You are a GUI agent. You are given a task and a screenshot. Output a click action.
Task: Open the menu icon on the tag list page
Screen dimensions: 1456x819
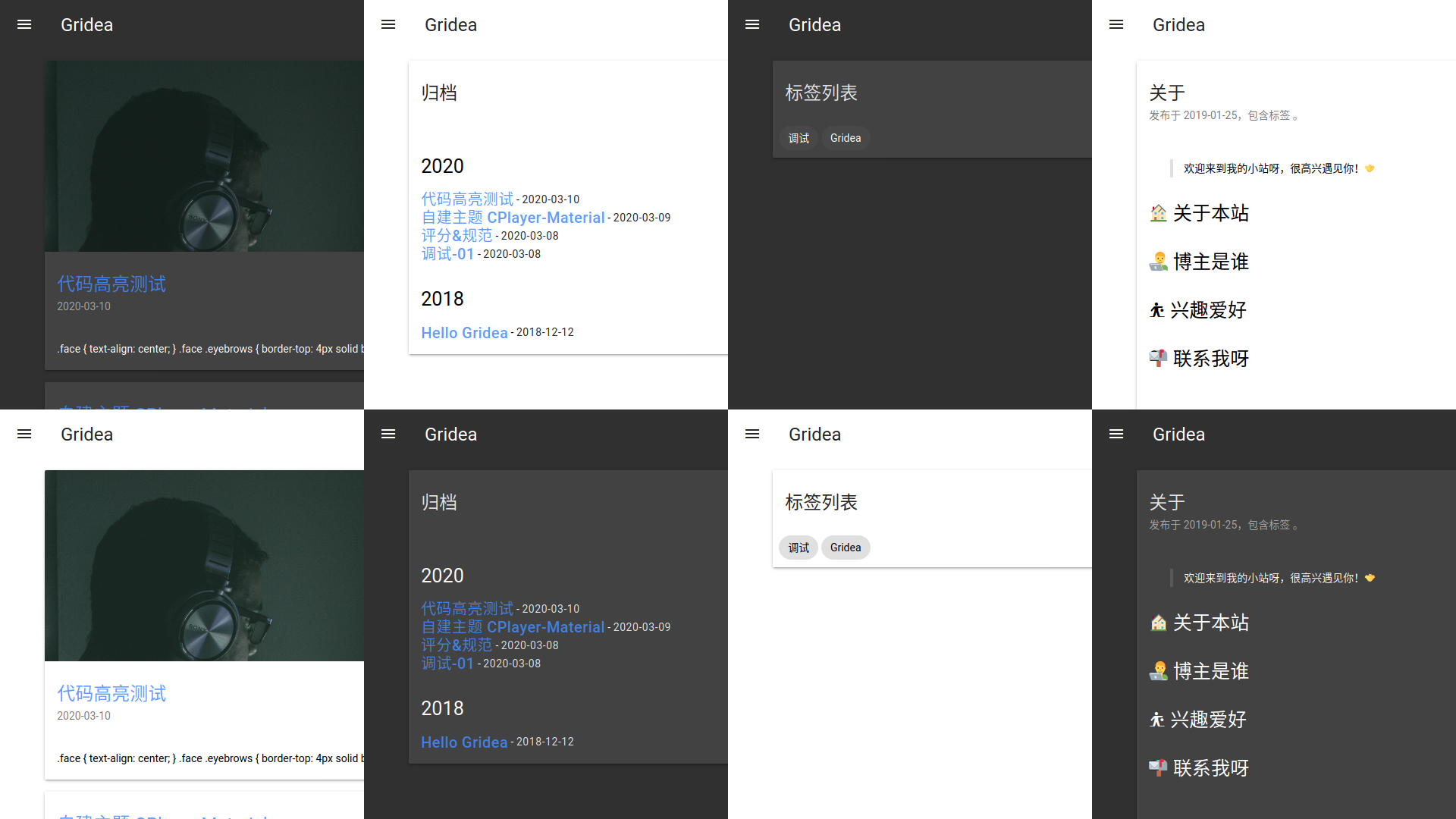752,24
